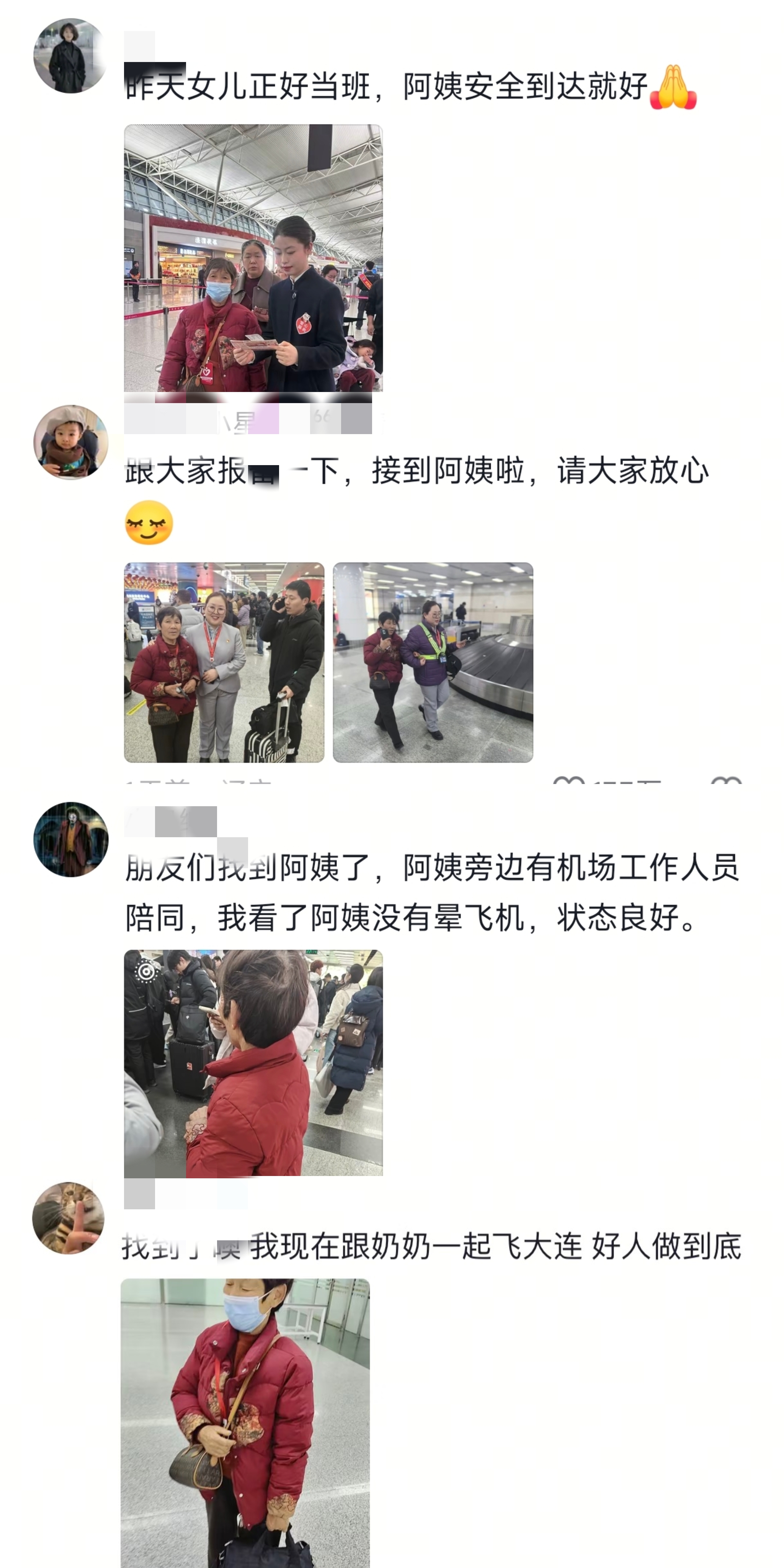The height and width of the screenshot is (1568, 784).
Task: Open the blurred username of third commenter
Action: 171,822
